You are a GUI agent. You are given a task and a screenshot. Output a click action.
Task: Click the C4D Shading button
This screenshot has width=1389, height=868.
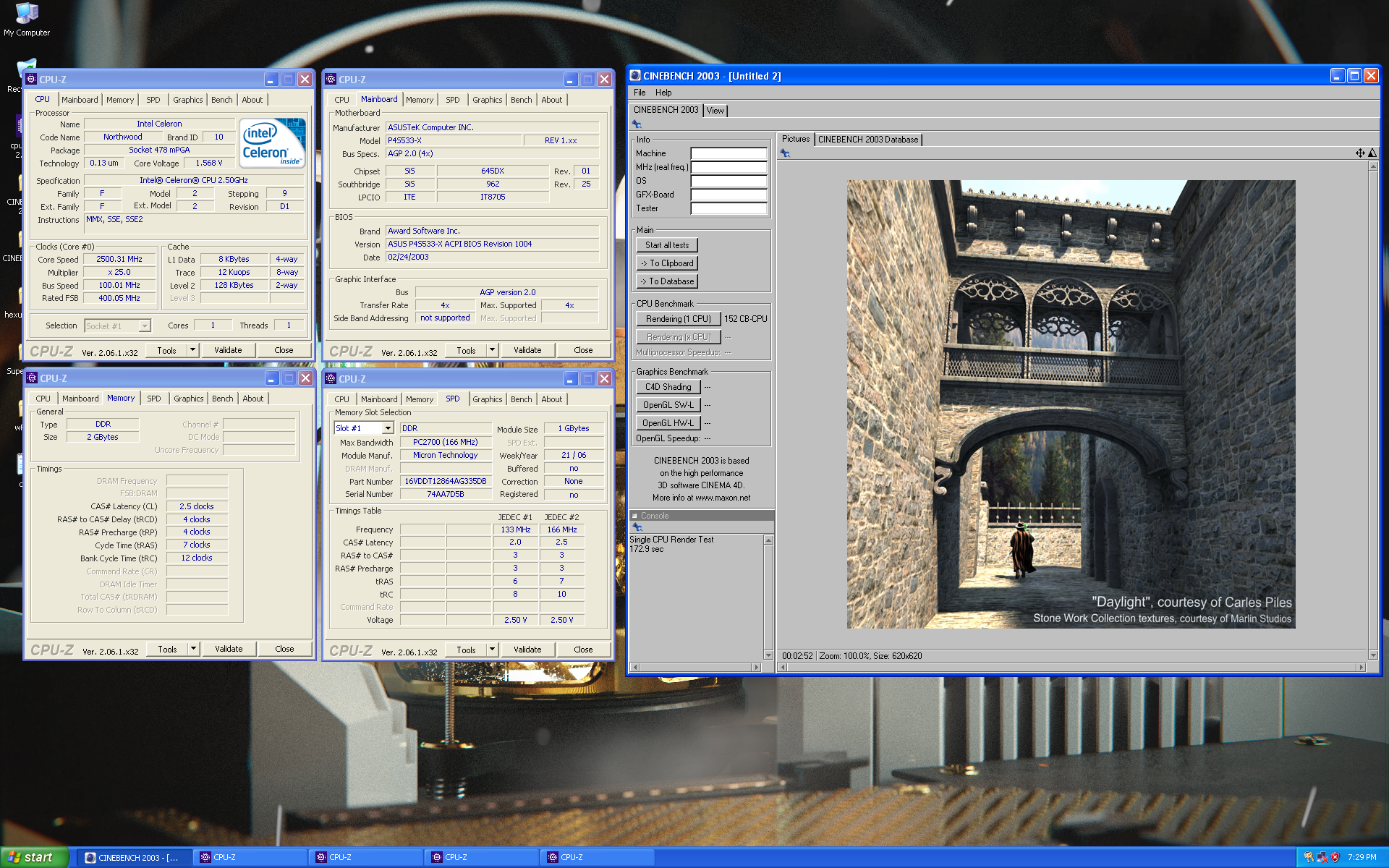click(668, 387)
